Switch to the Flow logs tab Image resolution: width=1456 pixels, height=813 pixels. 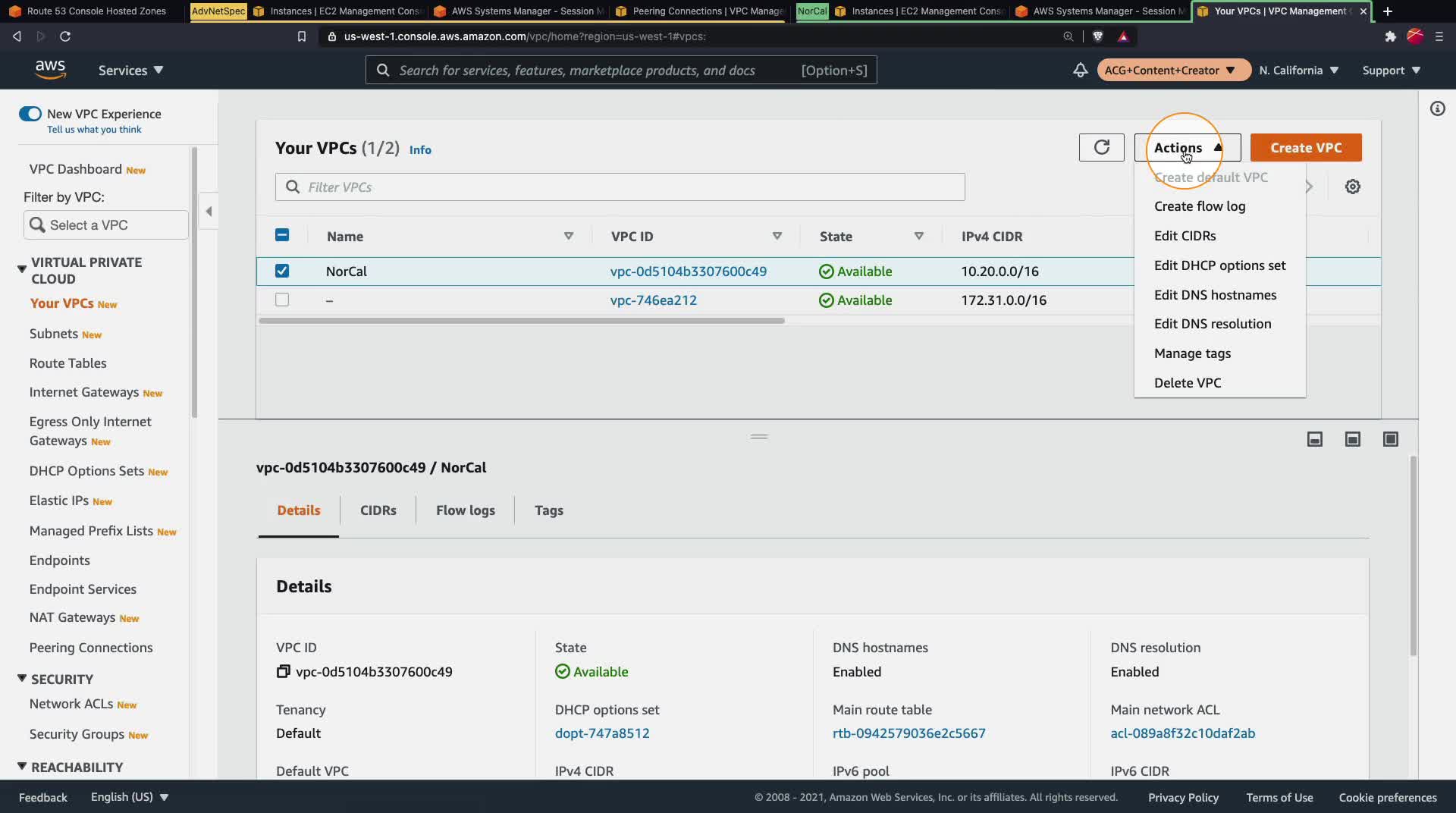point(465,510)
